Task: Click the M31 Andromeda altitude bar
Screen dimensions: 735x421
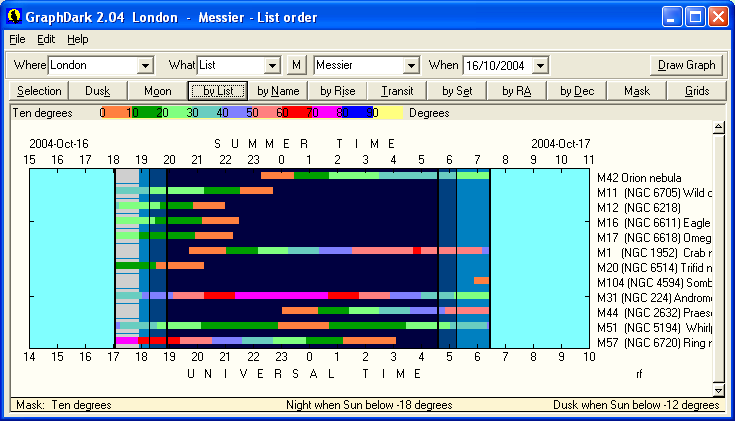Action: pyautogui.click(x=300, y=295)
